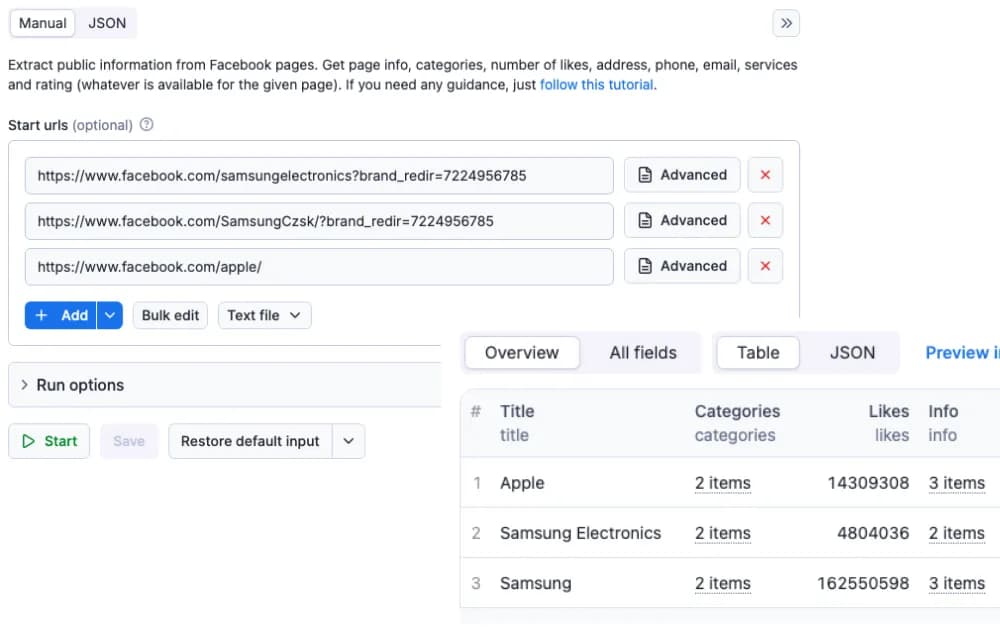Image resolution: width=1000 pixels, height=630 pixels.
Task: Click the Likes column header
Action: click(x=888, y=411)
